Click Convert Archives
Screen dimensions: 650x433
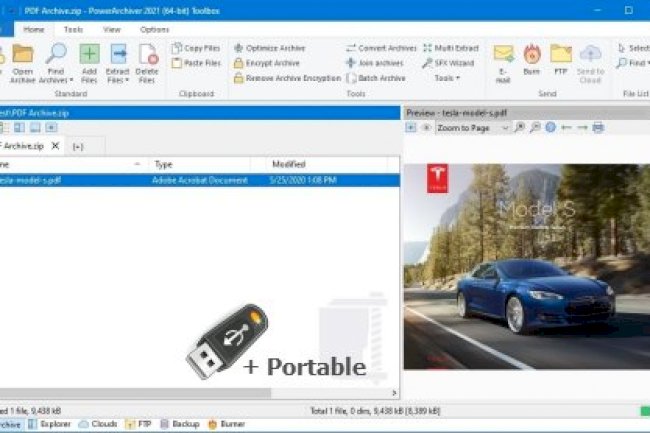(381, 48)
